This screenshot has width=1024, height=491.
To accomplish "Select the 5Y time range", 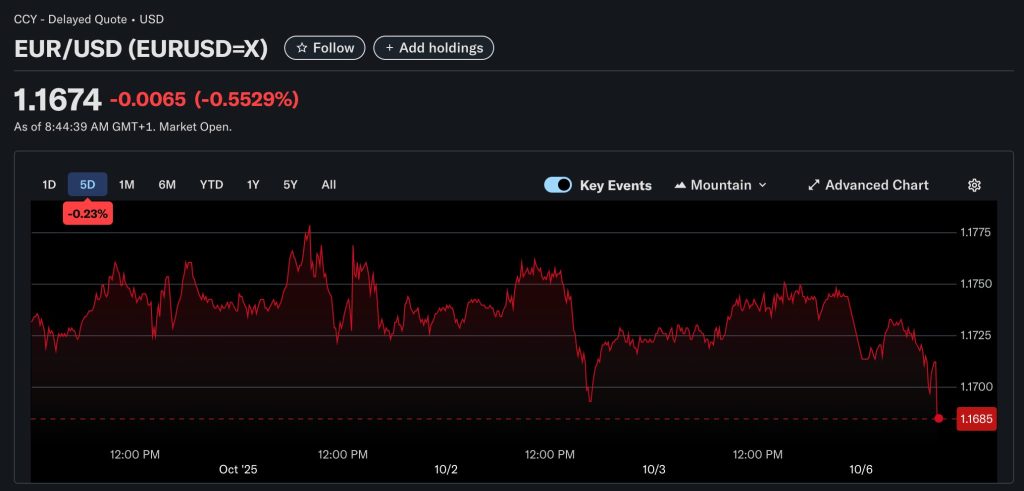I will (290, 184).
